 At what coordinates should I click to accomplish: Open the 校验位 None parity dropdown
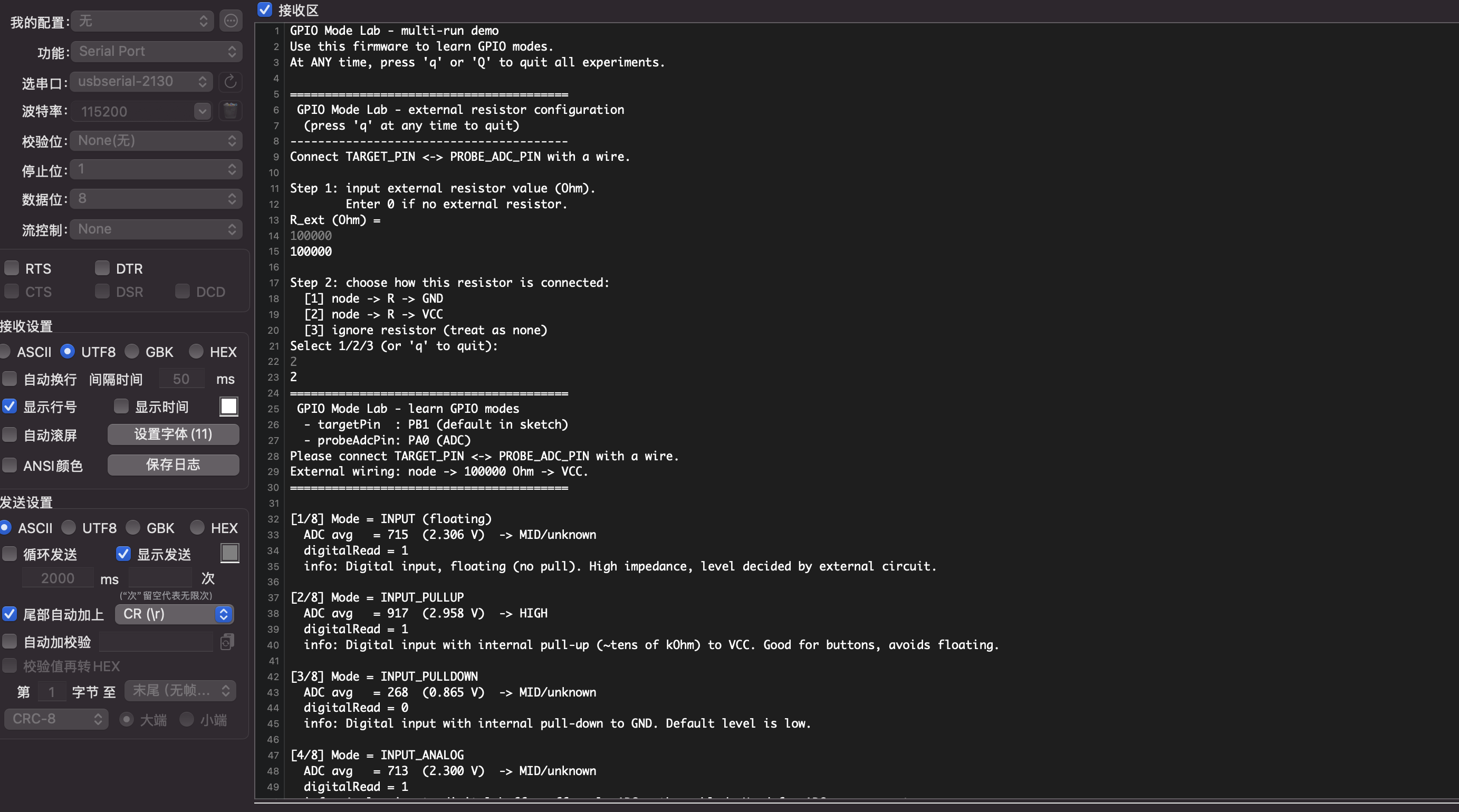[x=156, y=140]
